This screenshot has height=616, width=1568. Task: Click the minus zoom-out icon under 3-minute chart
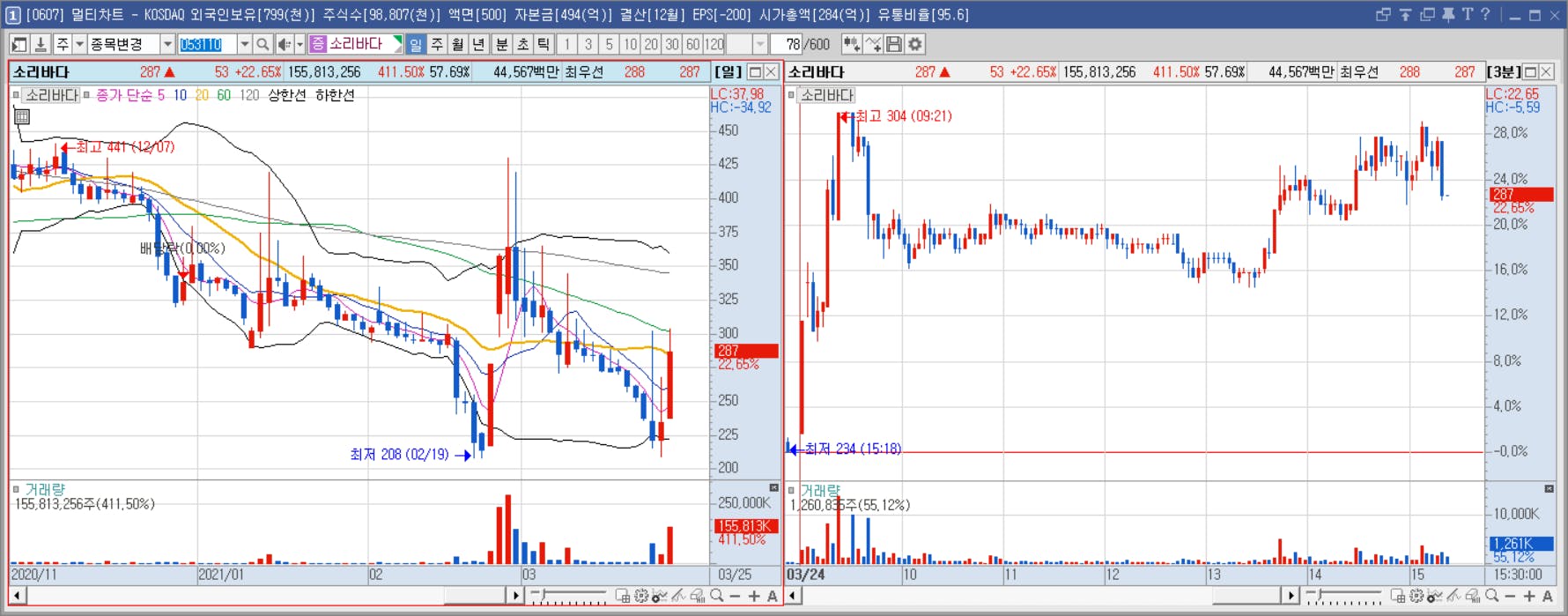(x=1510, y=597)
